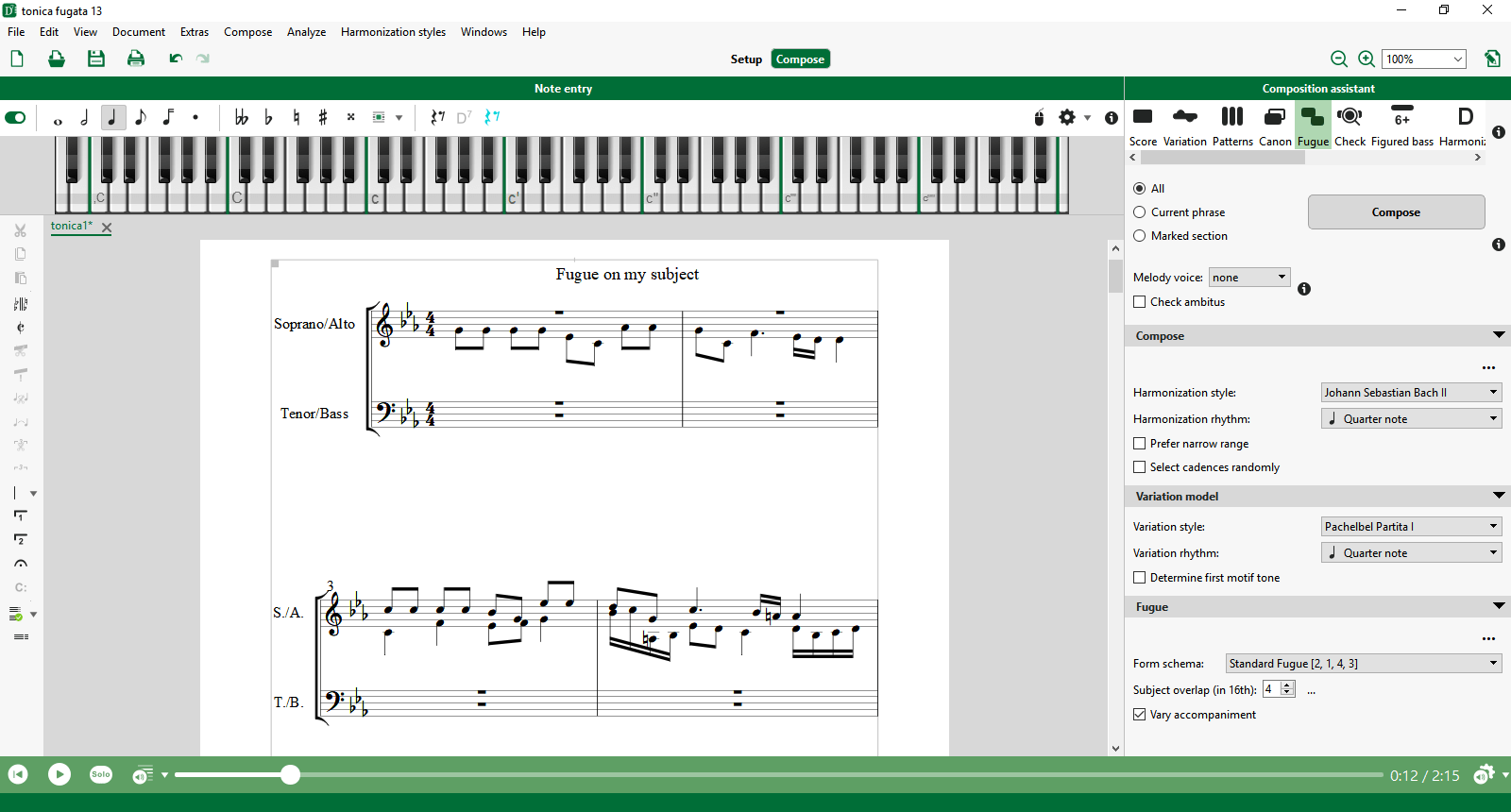Print the score using the printer icon
1511x812 pixels.
click(x=136, y=59)
